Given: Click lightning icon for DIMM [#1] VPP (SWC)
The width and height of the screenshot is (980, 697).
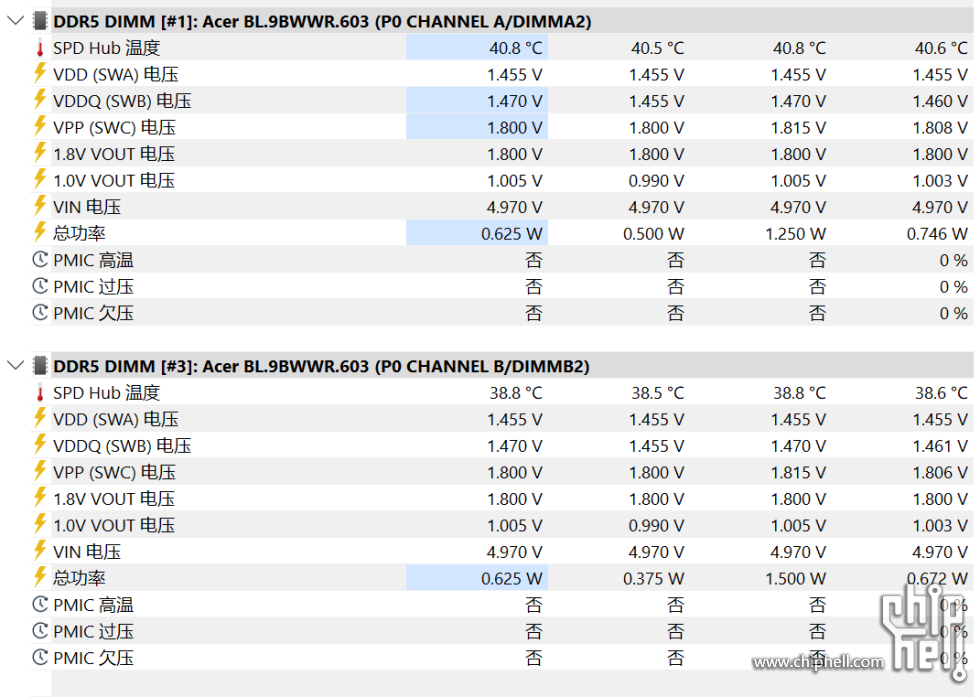Looking at the screenshot, I should [40, 126].
